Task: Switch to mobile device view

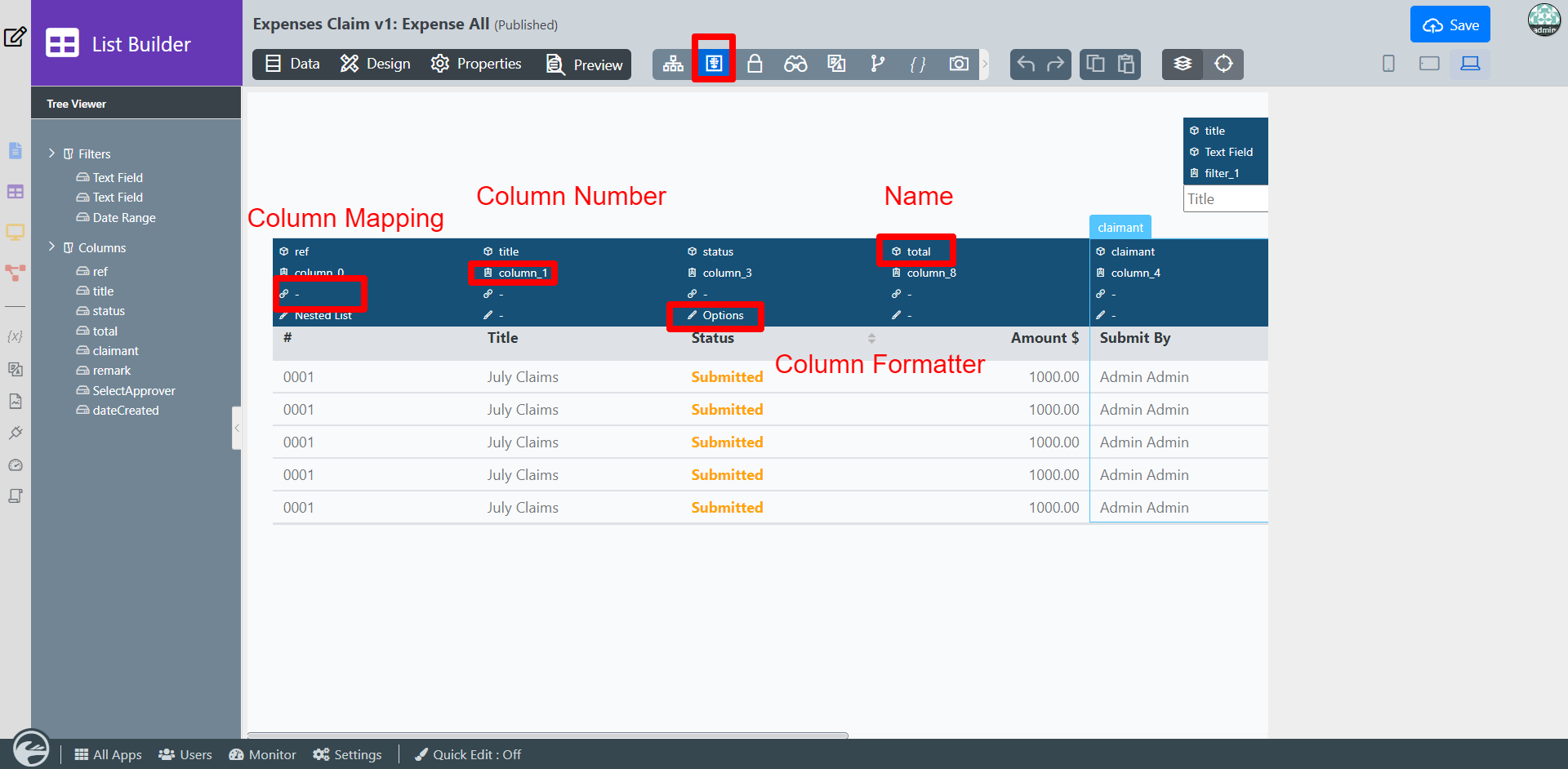Action: click(1388, 64)
